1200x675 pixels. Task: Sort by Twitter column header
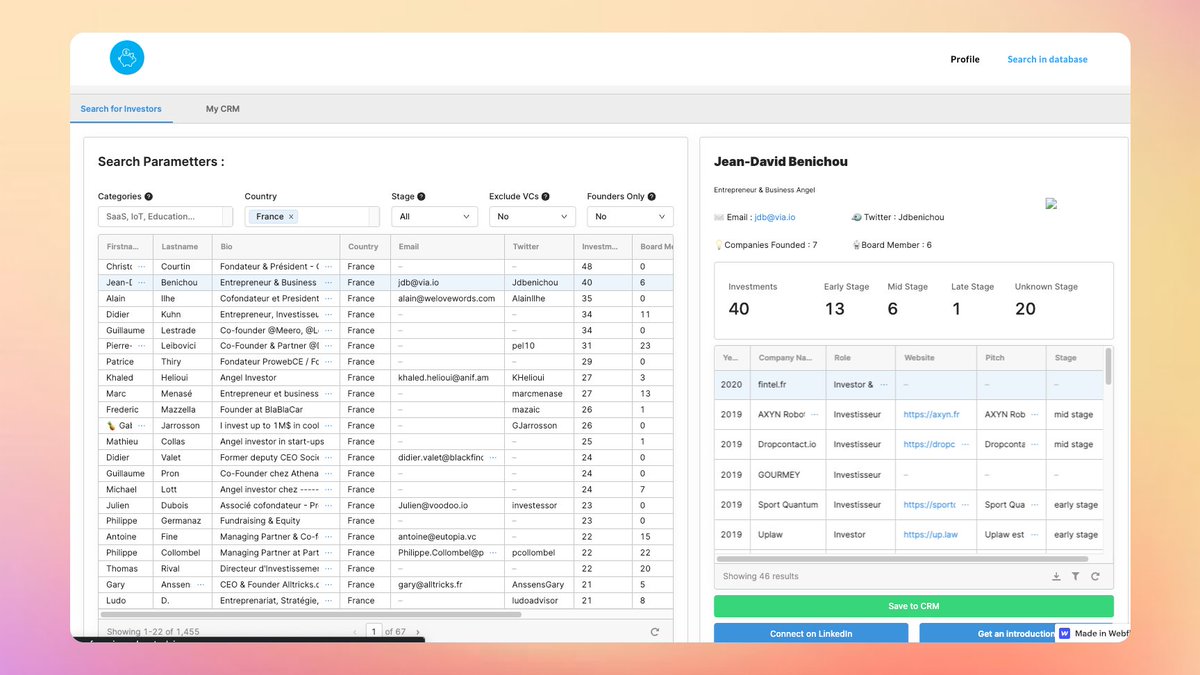tap(539, 246)
